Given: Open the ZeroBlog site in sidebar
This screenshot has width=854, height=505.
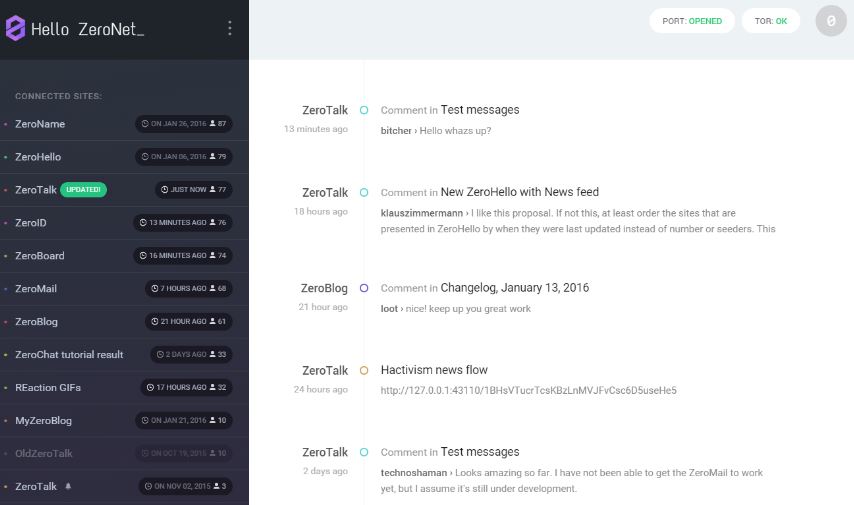Looking at the screenshot, I should (x=36, y=321).
